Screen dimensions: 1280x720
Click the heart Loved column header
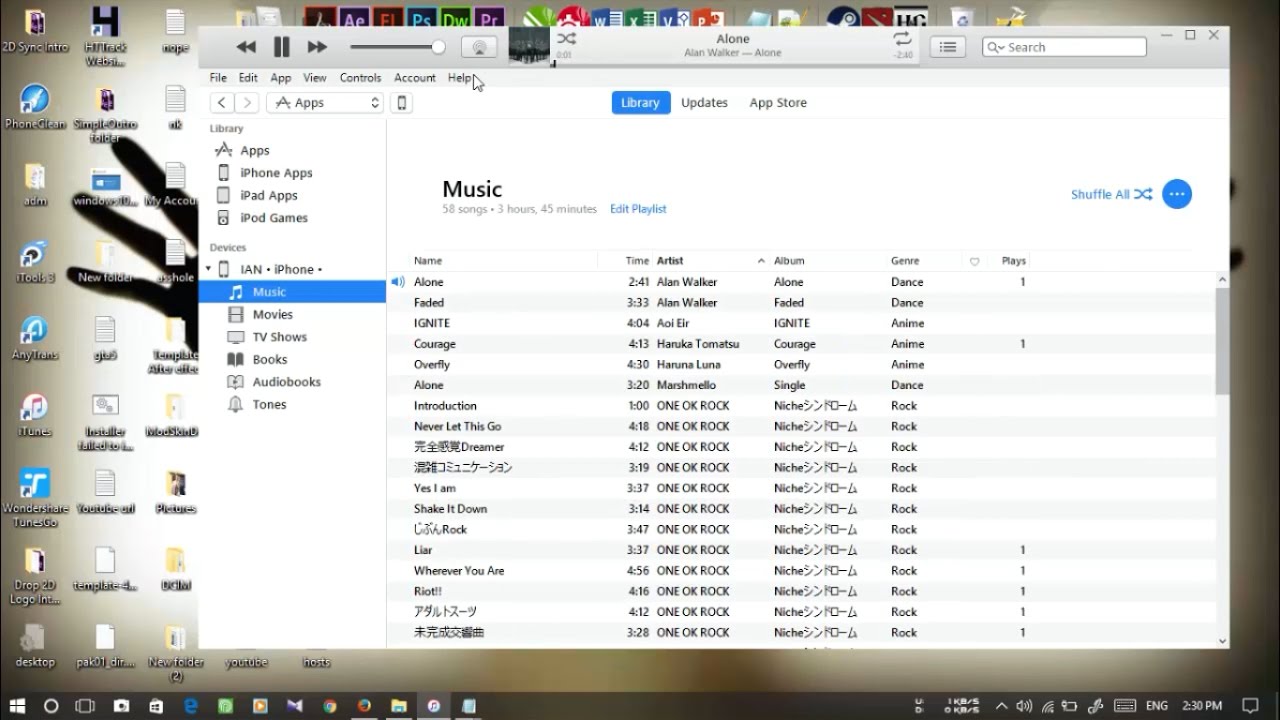974,261
